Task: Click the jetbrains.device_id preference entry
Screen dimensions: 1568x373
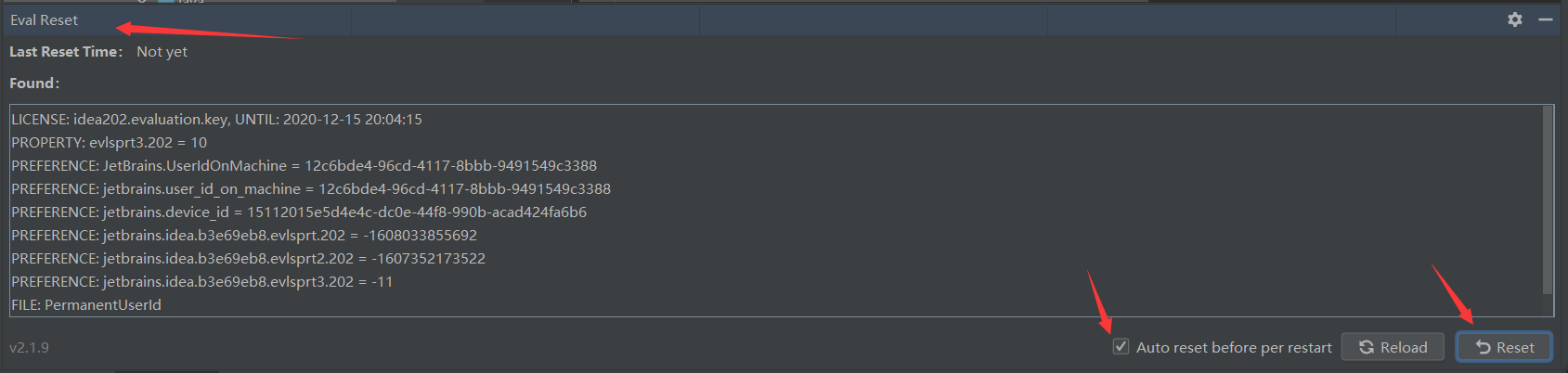Action: pos(299,212)
